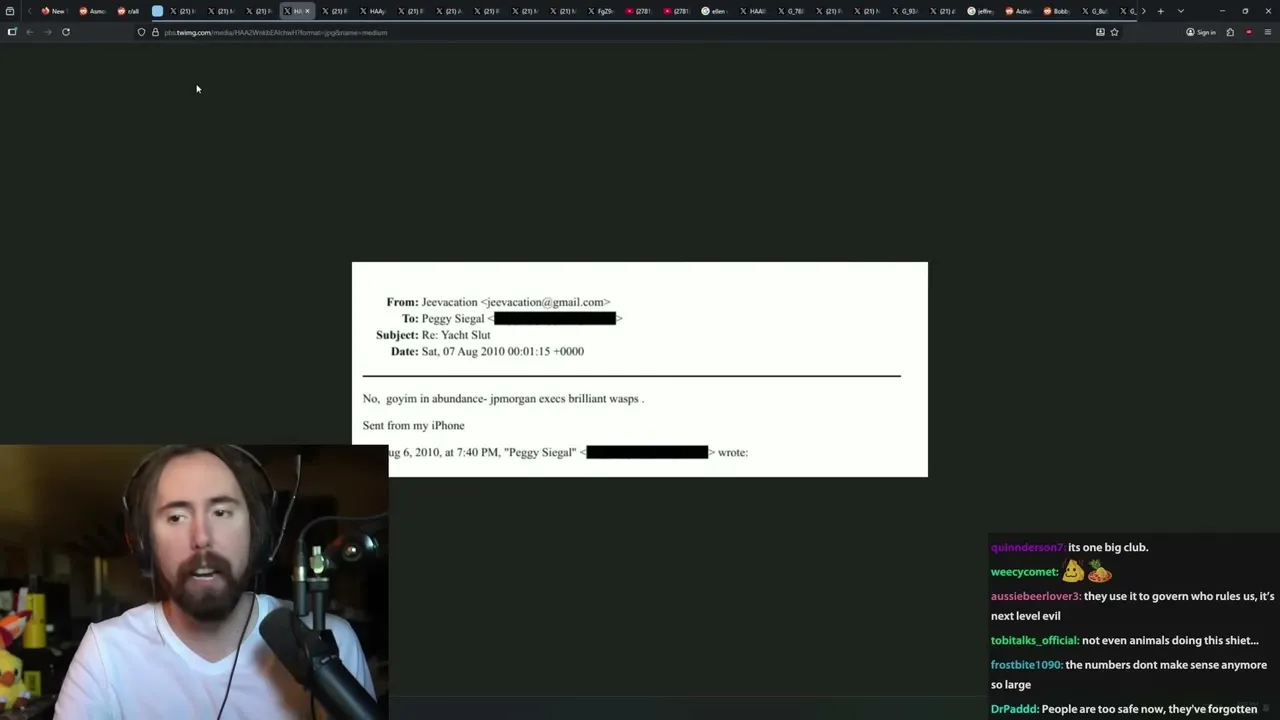Switch to the "G_Bu" X tab
Viewport: 1280px width, 720px height.
1093,11
